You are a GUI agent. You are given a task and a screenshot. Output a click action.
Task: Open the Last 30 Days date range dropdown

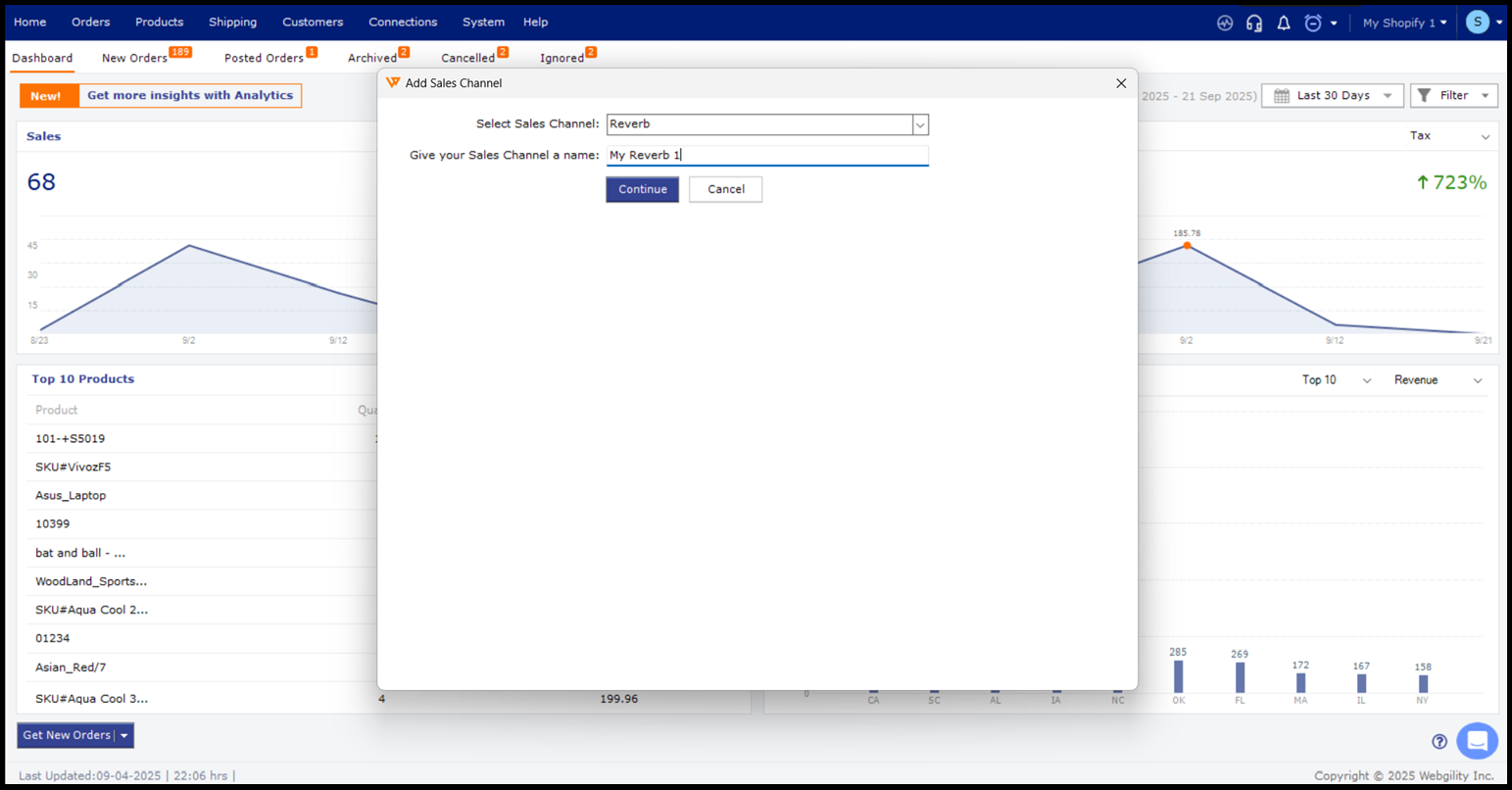tap(1332, 95)
